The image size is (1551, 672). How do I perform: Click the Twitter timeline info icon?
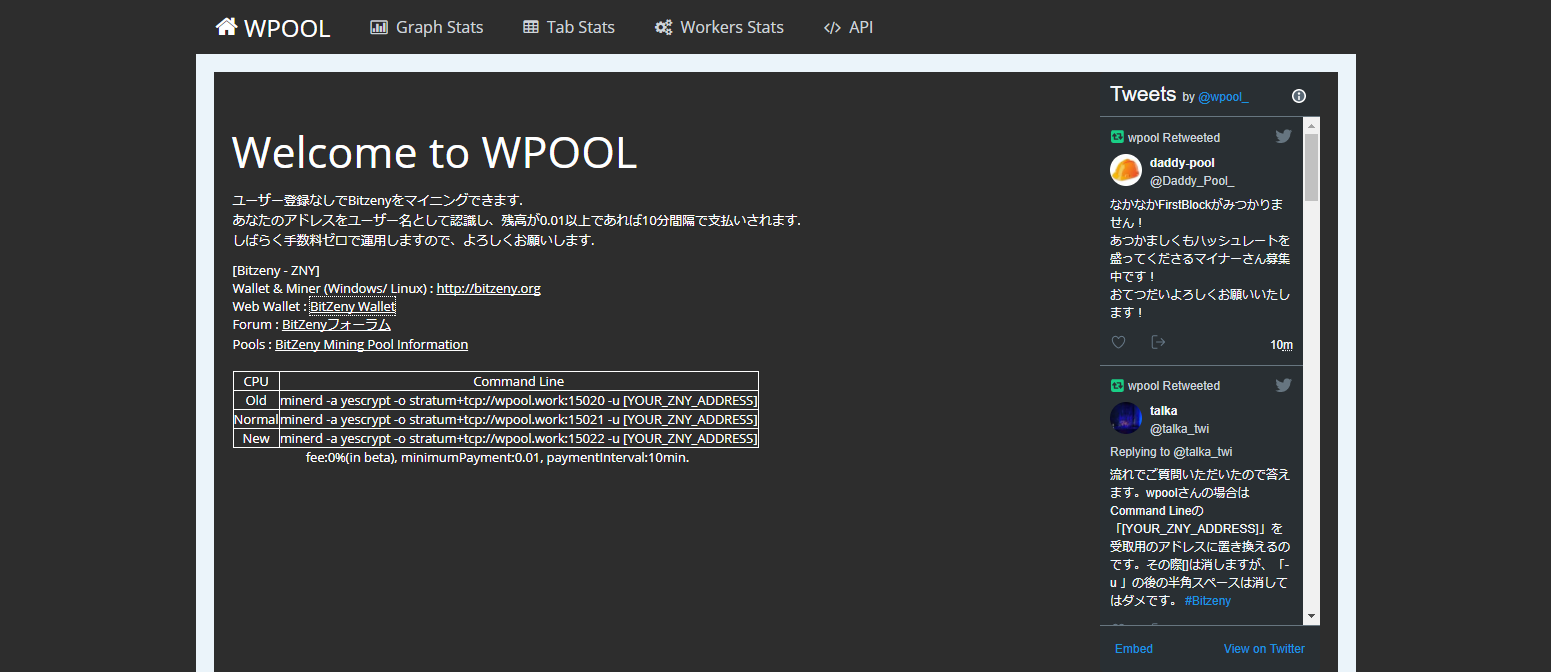point(1299,96)
